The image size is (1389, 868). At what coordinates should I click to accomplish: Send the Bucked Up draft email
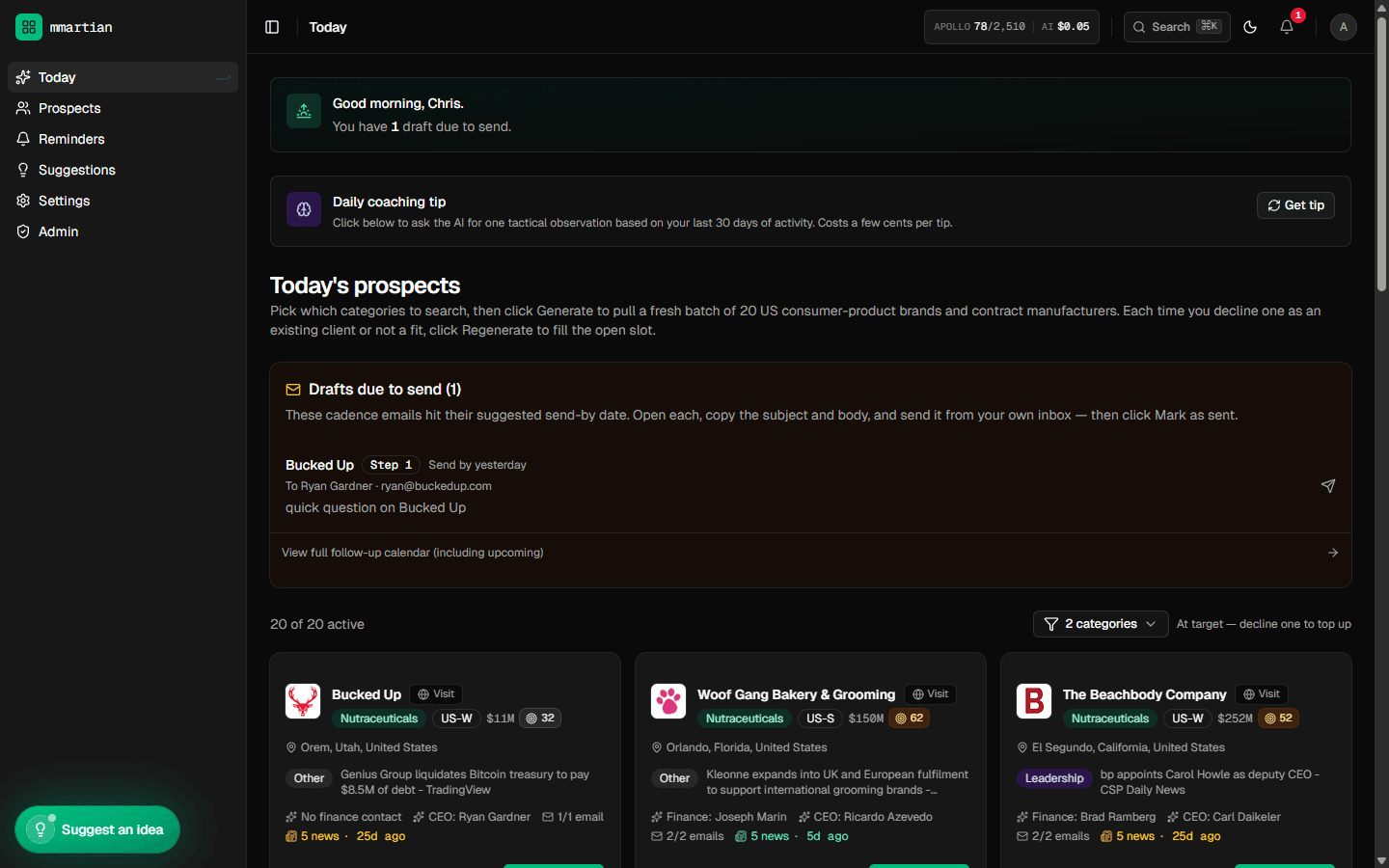(x=1328, y=486)
